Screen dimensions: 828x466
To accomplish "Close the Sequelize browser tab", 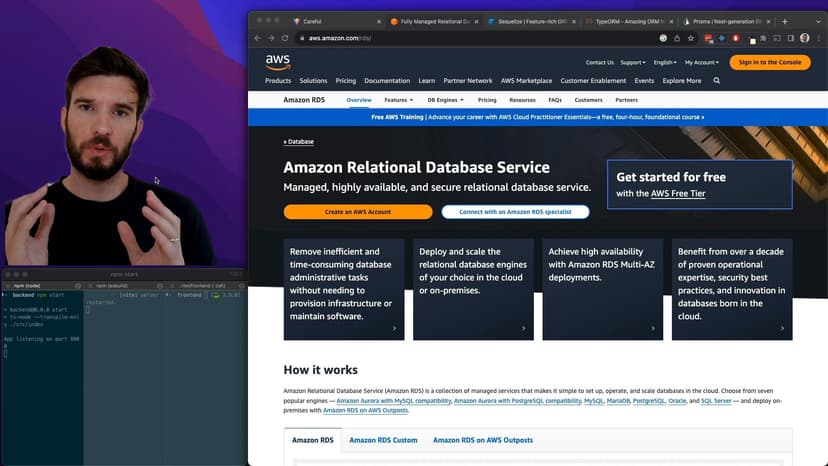I will point(574,21).
